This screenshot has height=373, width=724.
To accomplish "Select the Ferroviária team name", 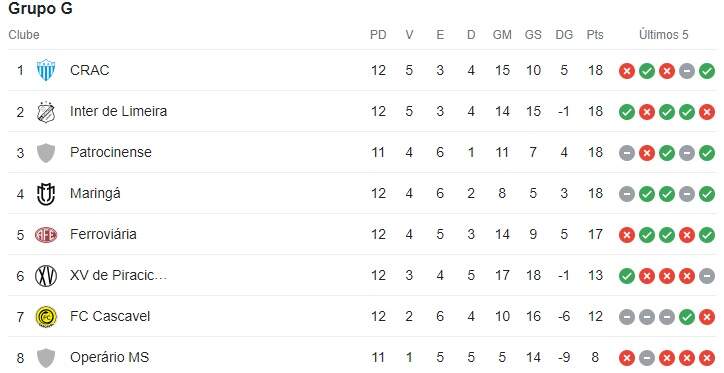I will [x=103, y=234].
